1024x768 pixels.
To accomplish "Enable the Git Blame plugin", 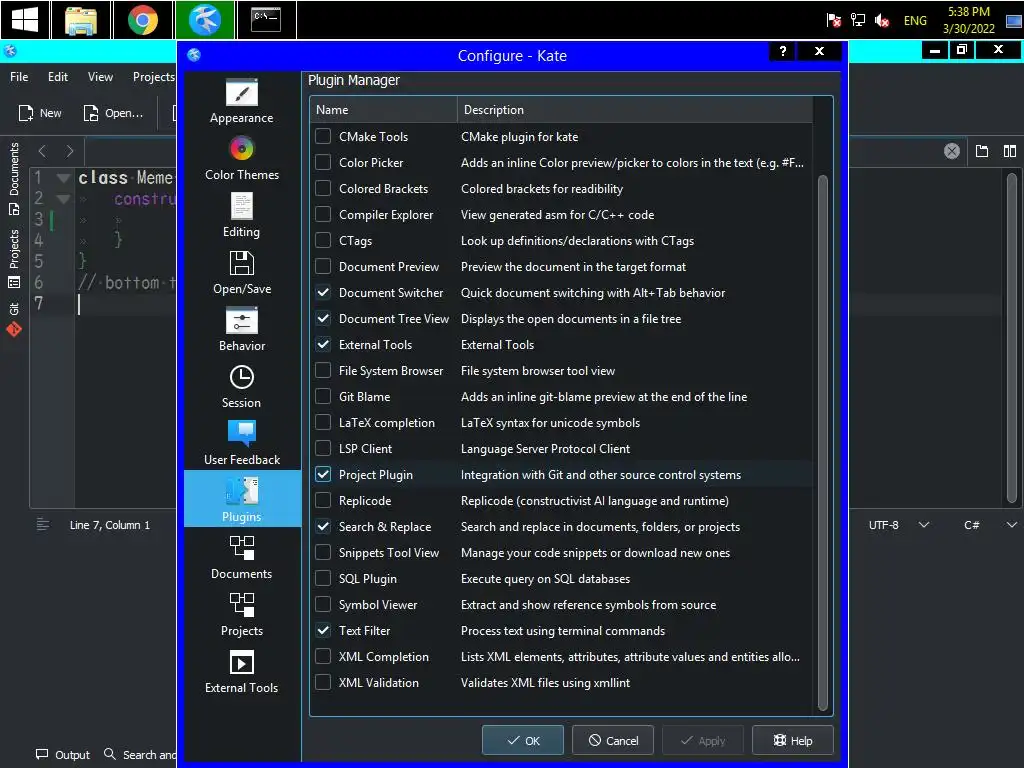I will pos(323,396).
